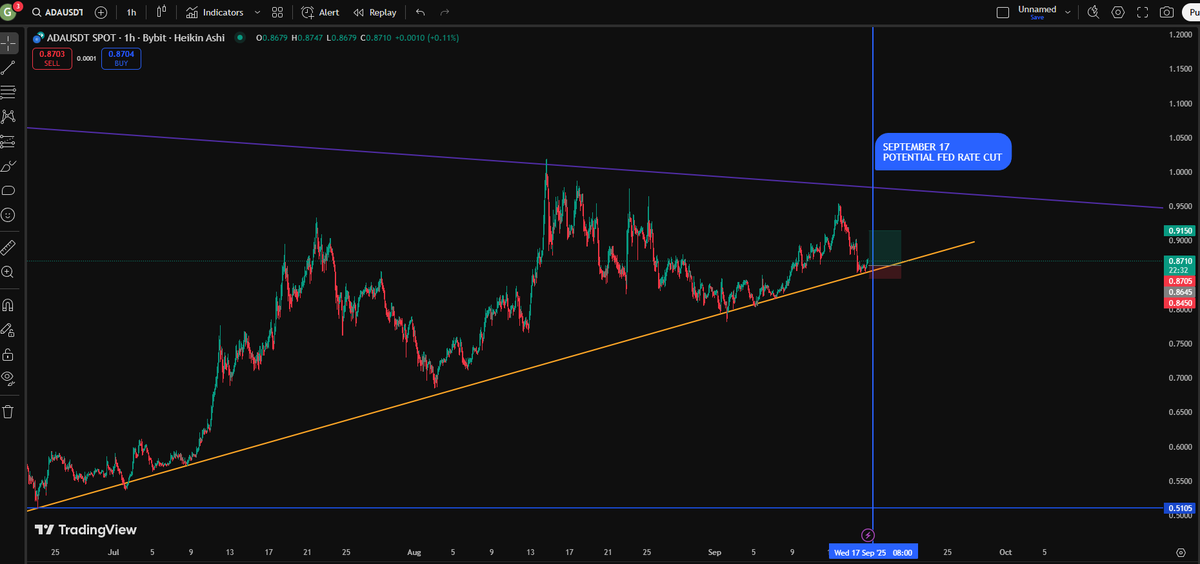Click the blue BUY 0.8704 button
This screenshot has width=1200, height=564.
[x=121, y=59]
